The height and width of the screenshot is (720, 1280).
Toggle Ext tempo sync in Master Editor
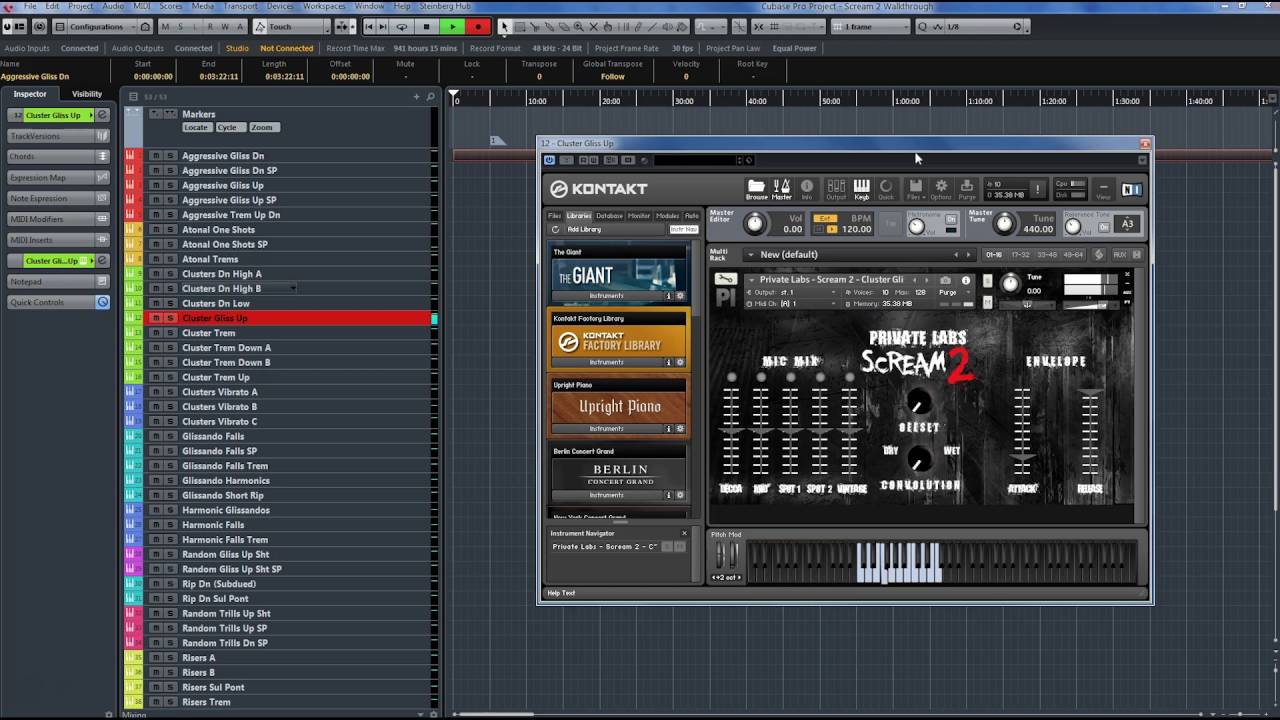click(825, 218)
